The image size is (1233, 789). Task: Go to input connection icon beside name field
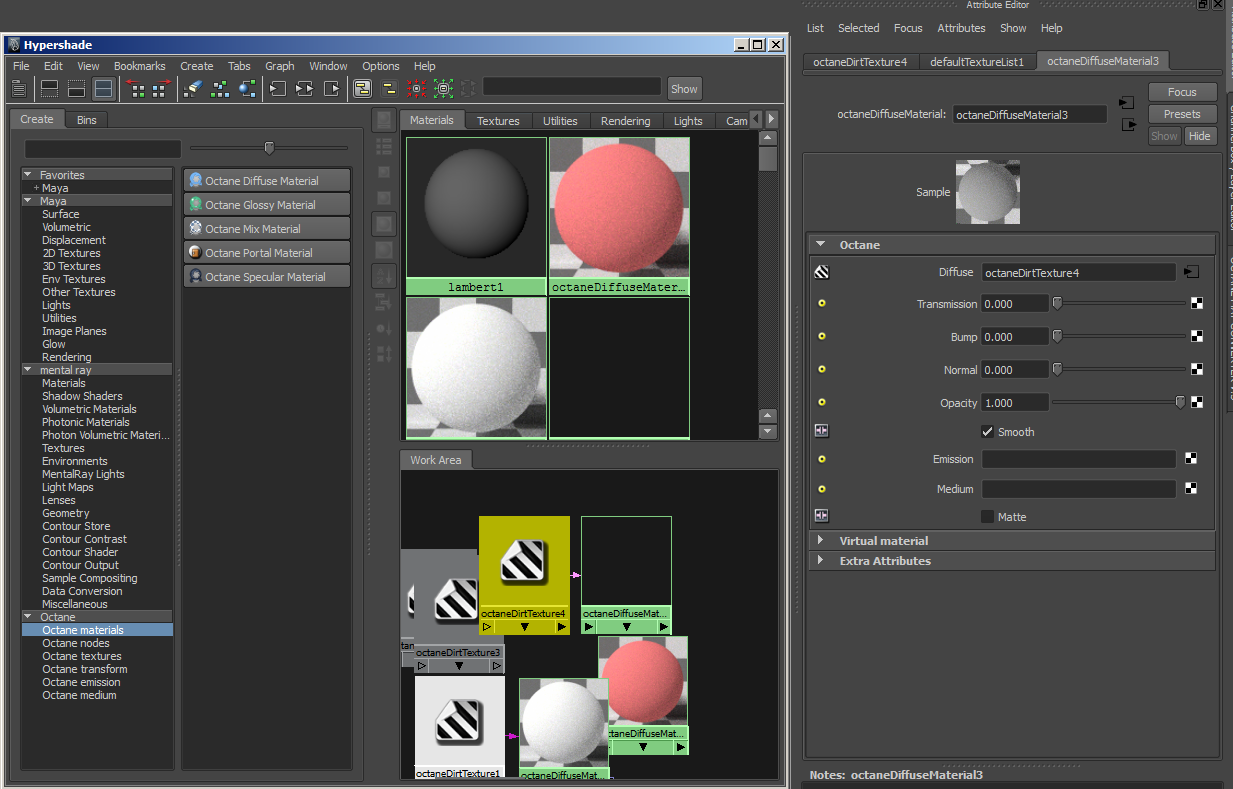pyautogui.click(x=1127, y=103)
